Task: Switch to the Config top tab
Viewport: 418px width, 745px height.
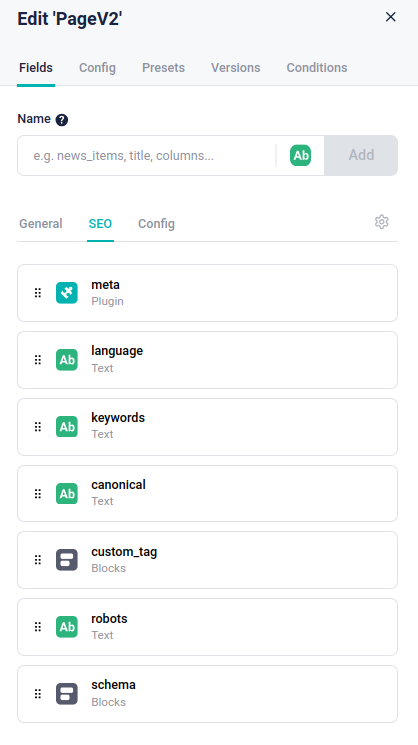Action: 97,67
